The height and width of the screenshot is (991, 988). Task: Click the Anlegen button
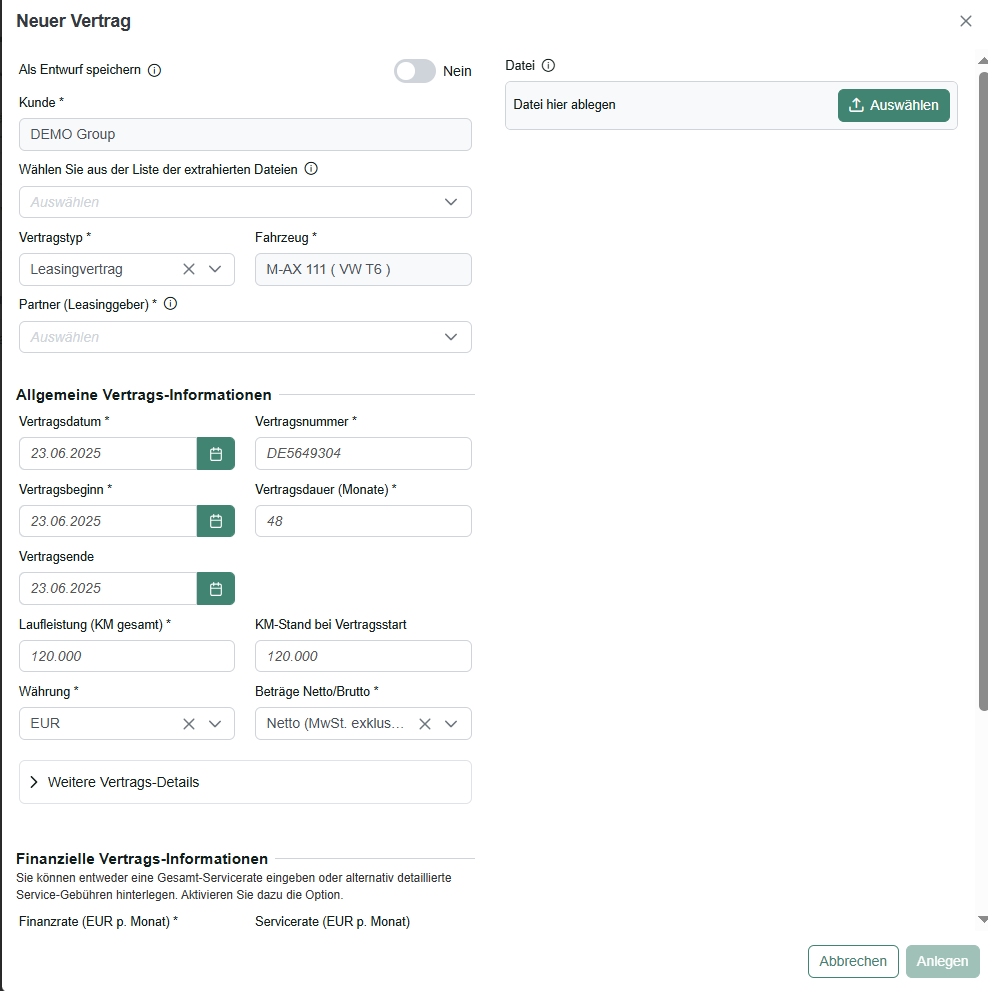click(942, 961)
